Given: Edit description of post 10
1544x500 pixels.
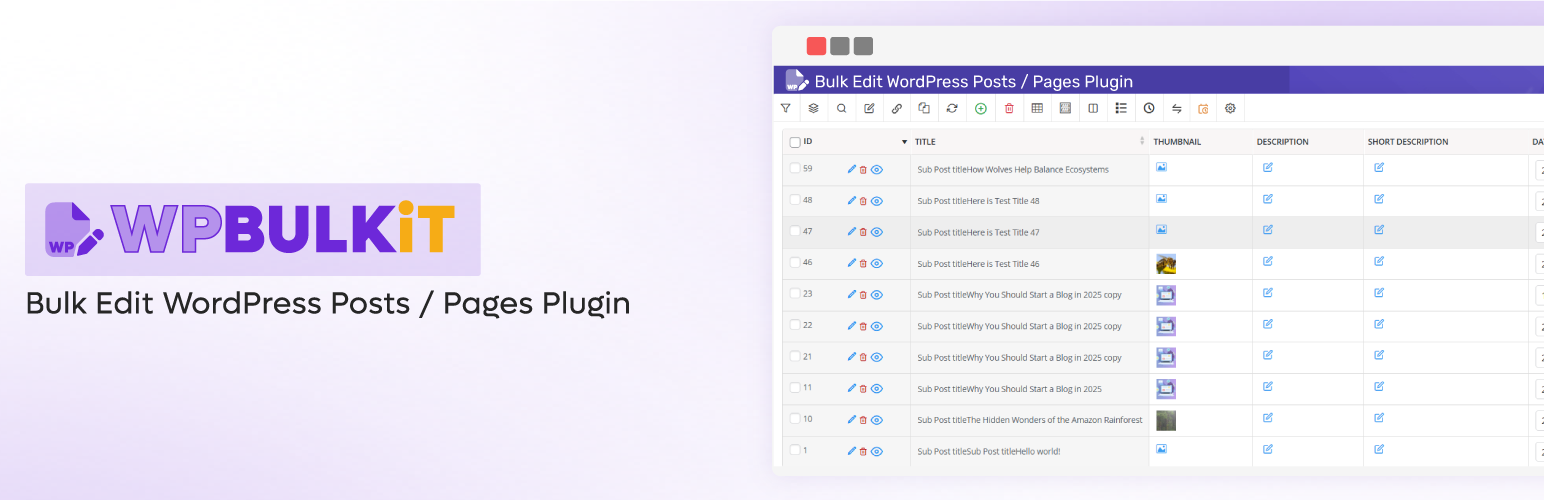Looking at the screenshot, I should 1268,418.
